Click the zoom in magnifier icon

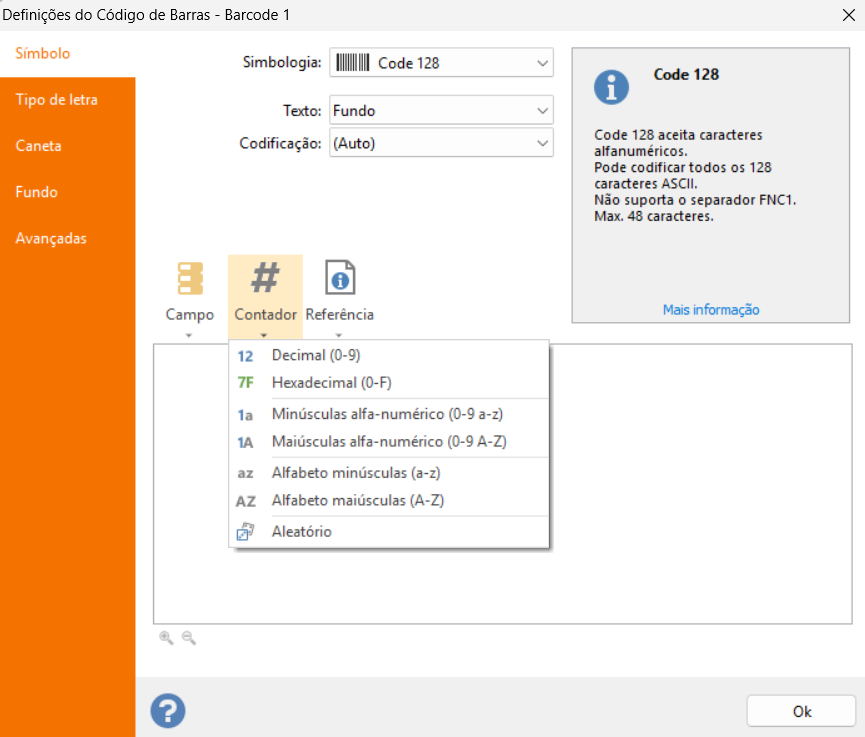point(166,638)
